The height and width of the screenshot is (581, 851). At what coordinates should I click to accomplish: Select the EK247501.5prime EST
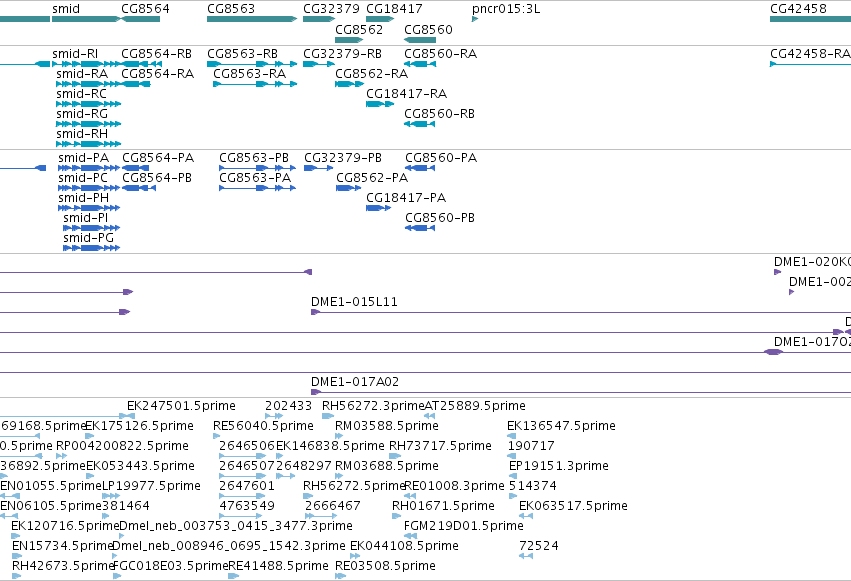click(x=181, y=406)
